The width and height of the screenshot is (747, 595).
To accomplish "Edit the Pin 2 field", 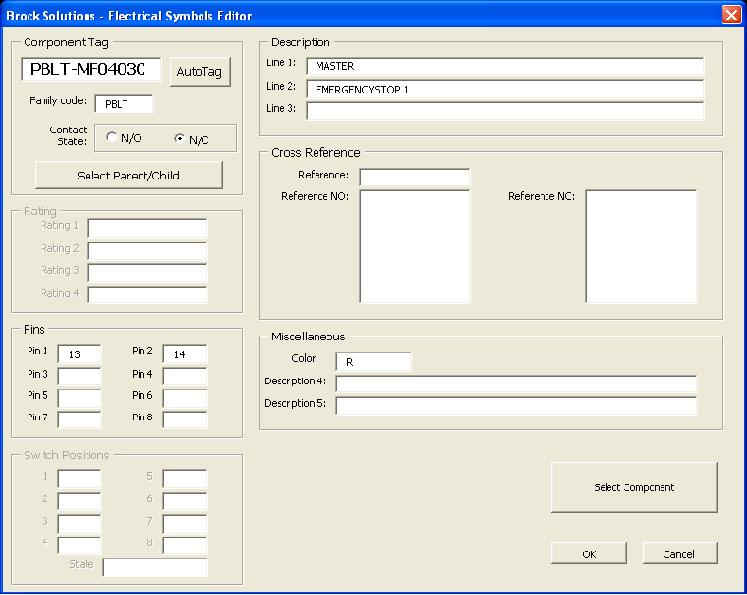I will (x=185, y=354).
